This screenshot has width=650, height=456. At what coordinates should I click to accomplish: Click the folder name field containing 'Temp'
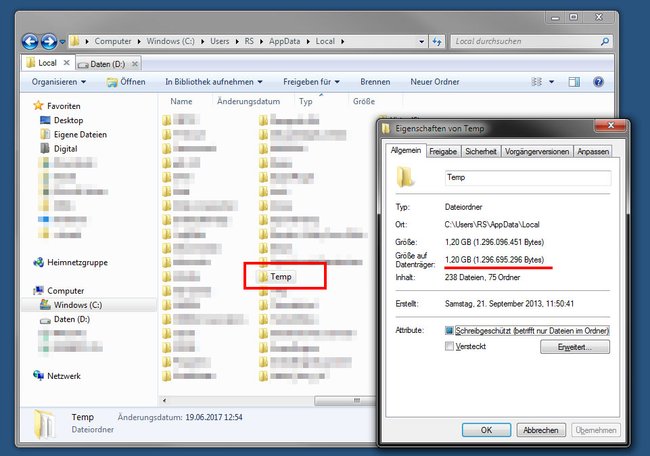tap(528, 177)
